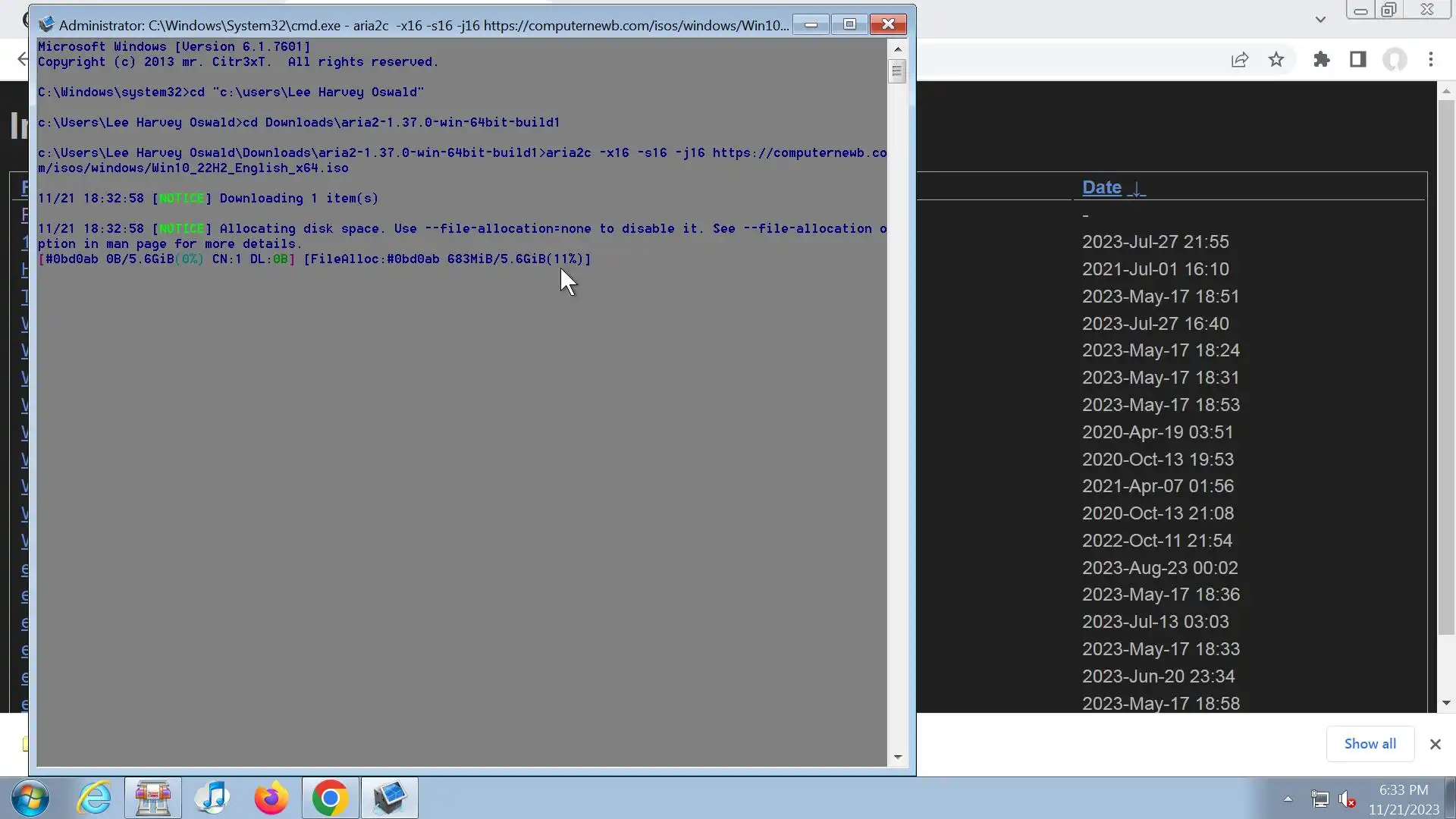
Task: Open Chrome's side panel icon
Action: (1358, 60)
